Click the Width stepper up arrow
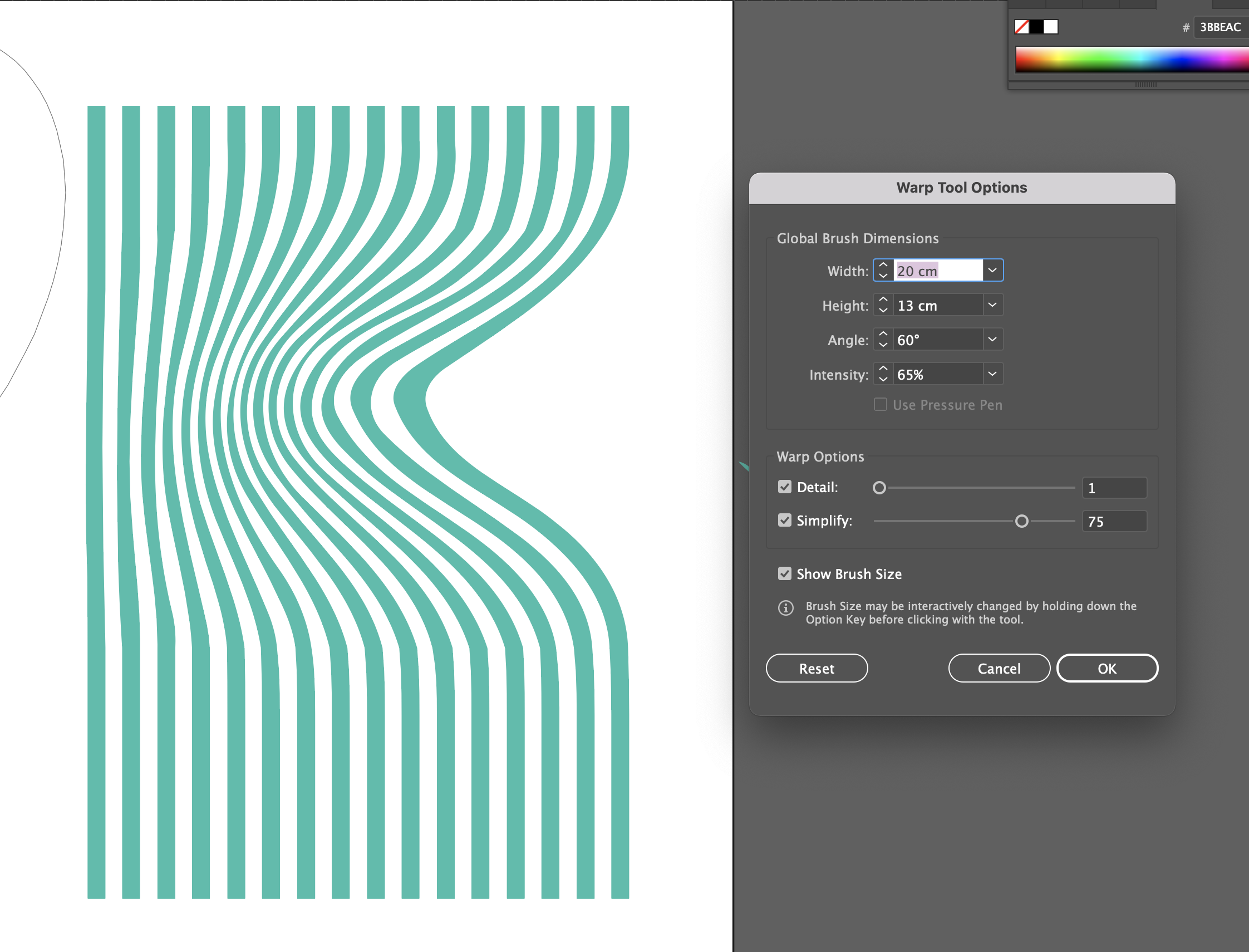Viewport: 1249px width, 952px height. 884,264
